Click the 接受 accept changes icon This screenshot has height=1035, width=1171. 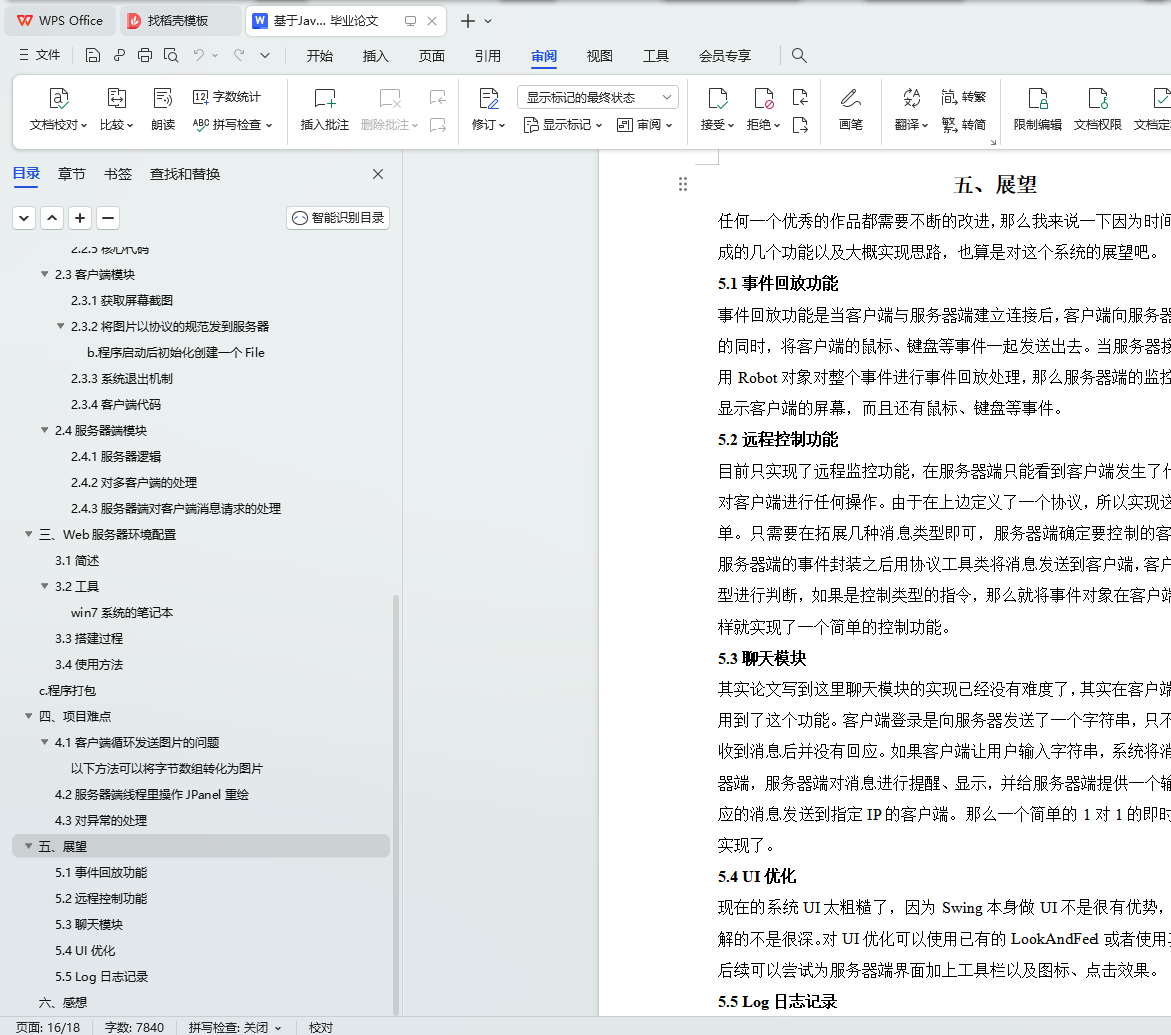coord(717,98)
